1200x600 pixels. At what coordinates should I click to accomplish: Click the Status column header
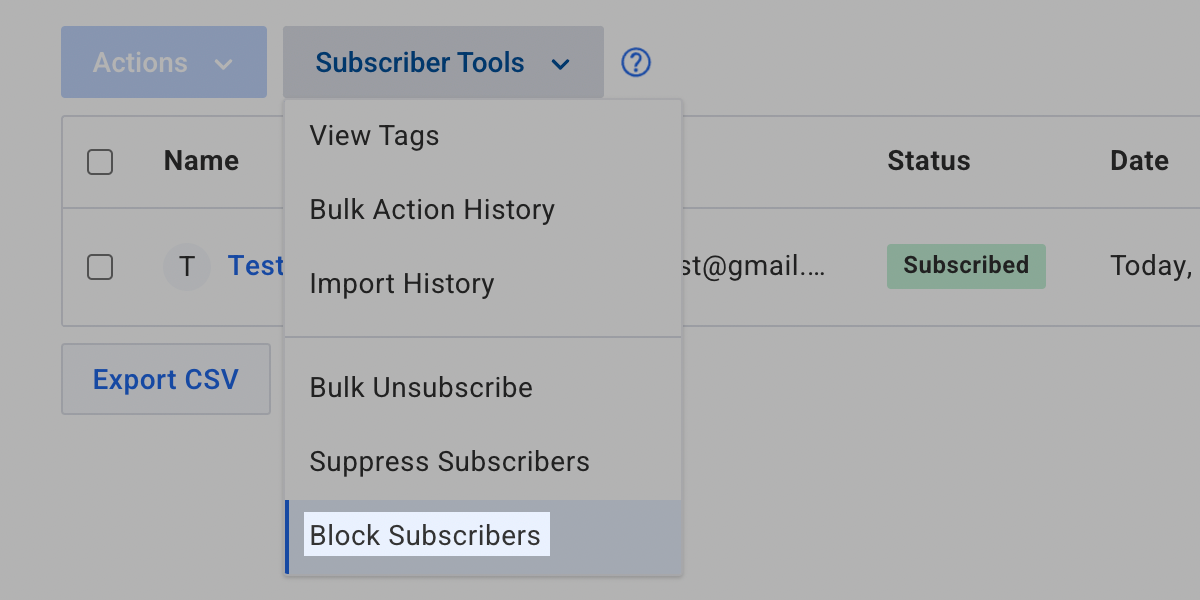tap(928, 161)
